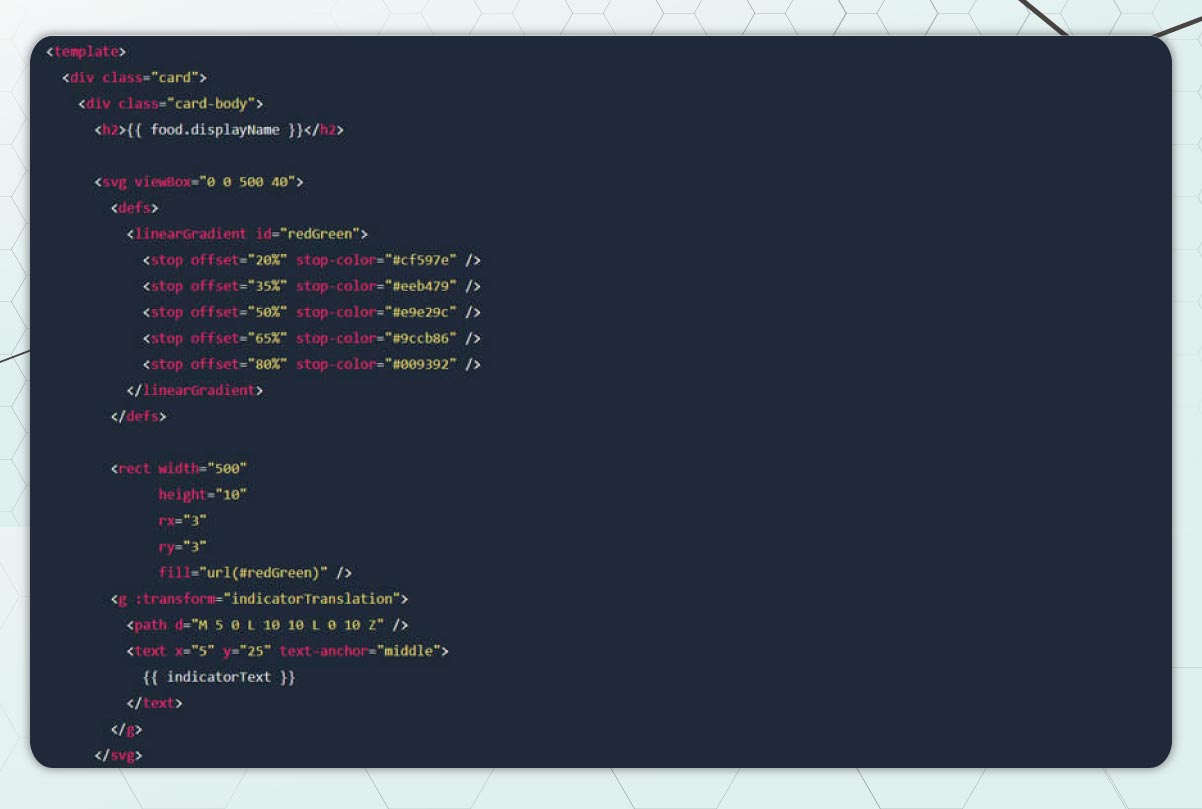Click the closing linearGradient tag
Image resolution: width=1202 pixels, height=809 pixels.
(x=195, y=390)
